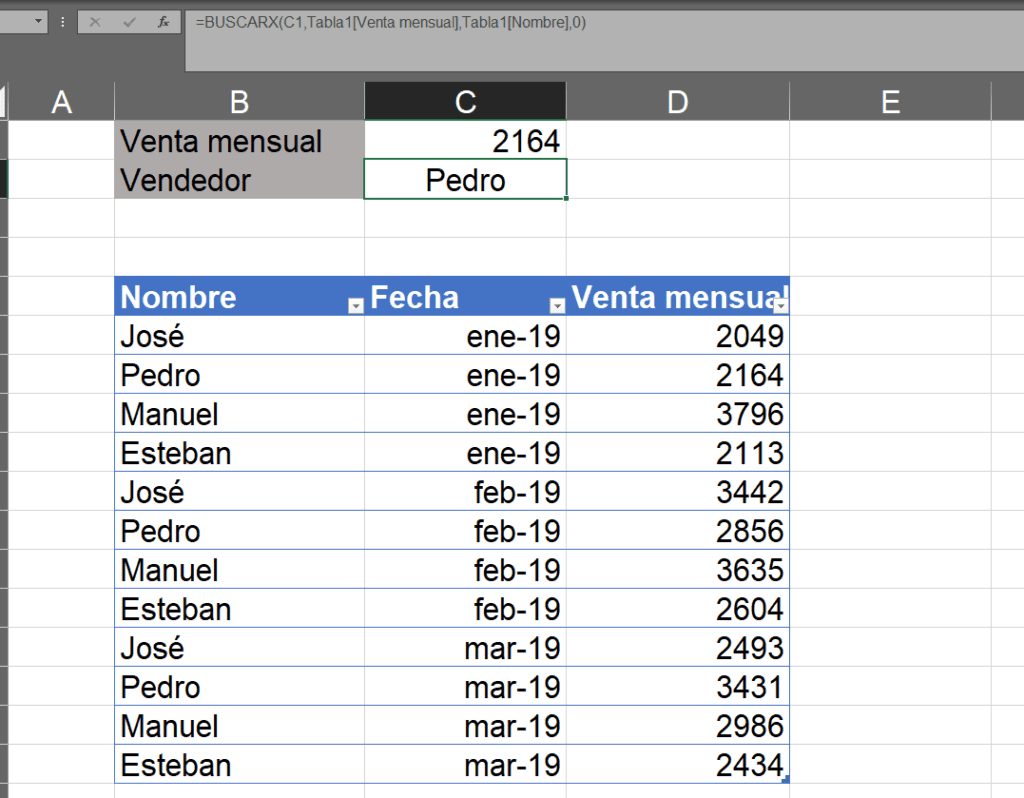Confirm the formula with checkmark icon
This screenshot has width=1024, height=798.
pos(129,22)
